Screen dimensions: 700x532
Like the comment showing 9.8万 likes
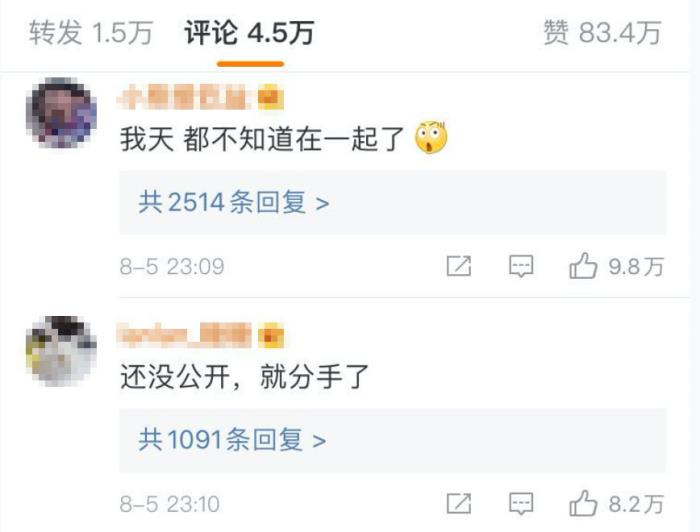point(616,266)
